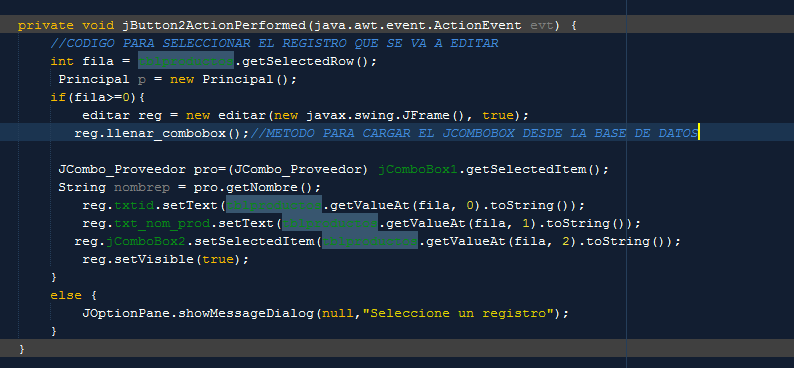794x368 pixels.
Task: Click highlighted tblproductos on the int fila line
Action: [x=186, y=62]
